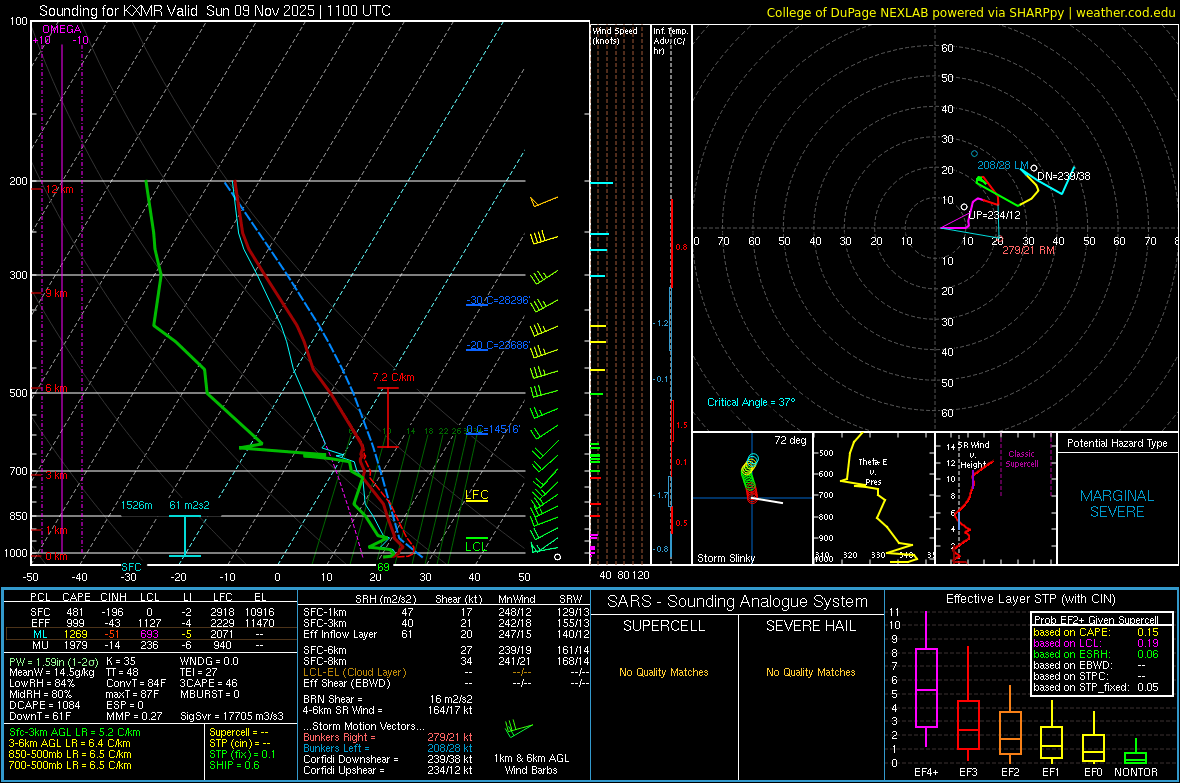Select the "Classic Supercell" annotation
The width and height of the screenshot is (1180, 783).
click(x=1021, y=459)
